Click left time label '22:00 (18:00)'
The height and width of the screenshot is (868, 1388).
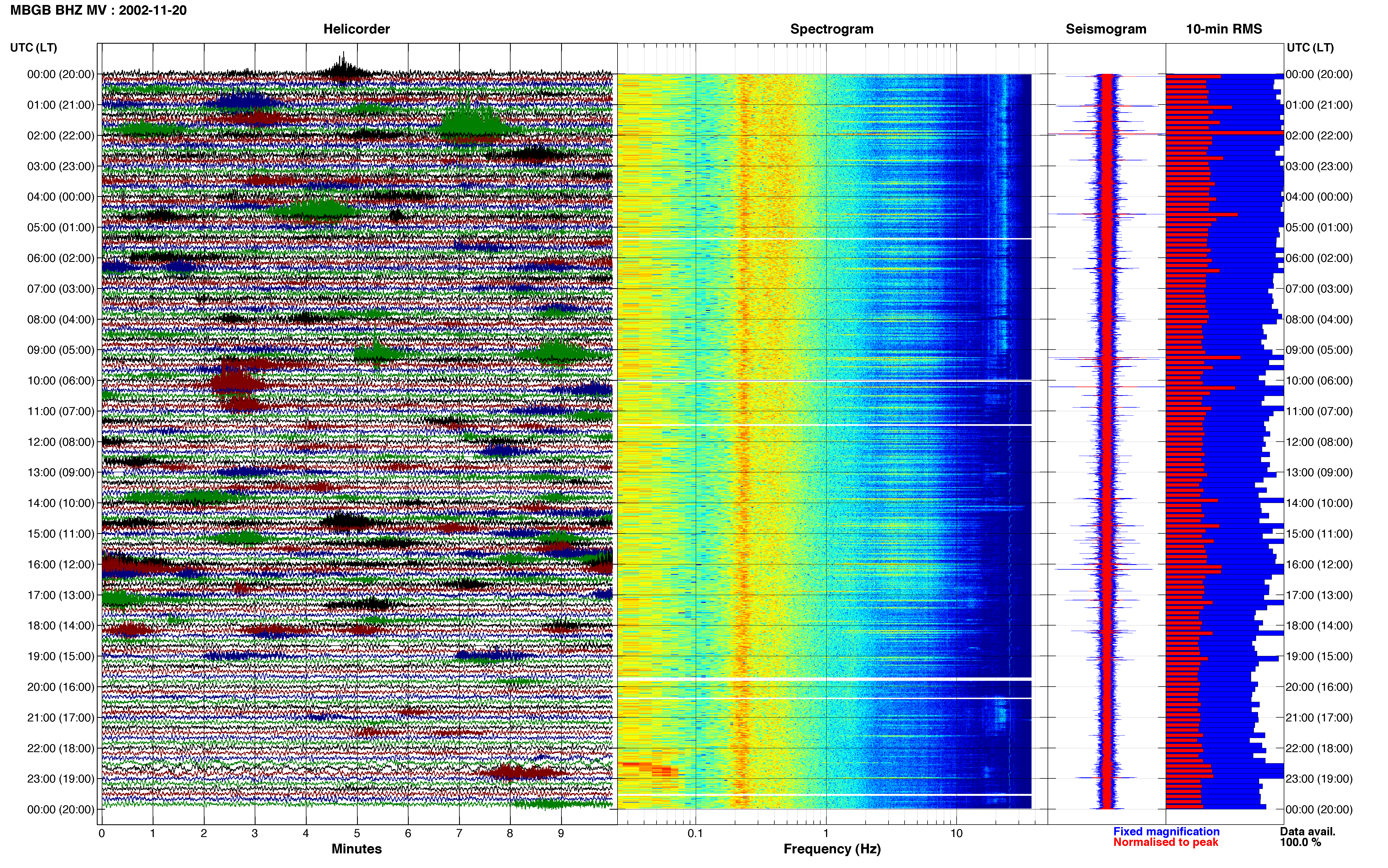point(61,748)
